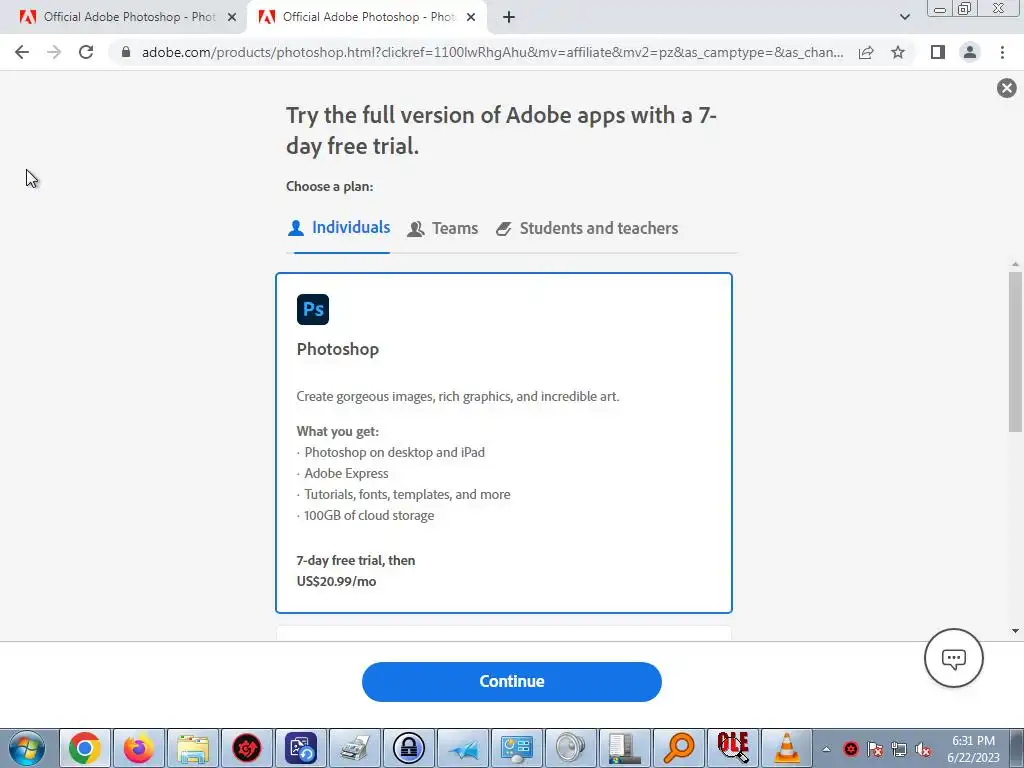Open the speaker taskbar application
This screenshot has width=1024, height=768.
pos(571,748)
